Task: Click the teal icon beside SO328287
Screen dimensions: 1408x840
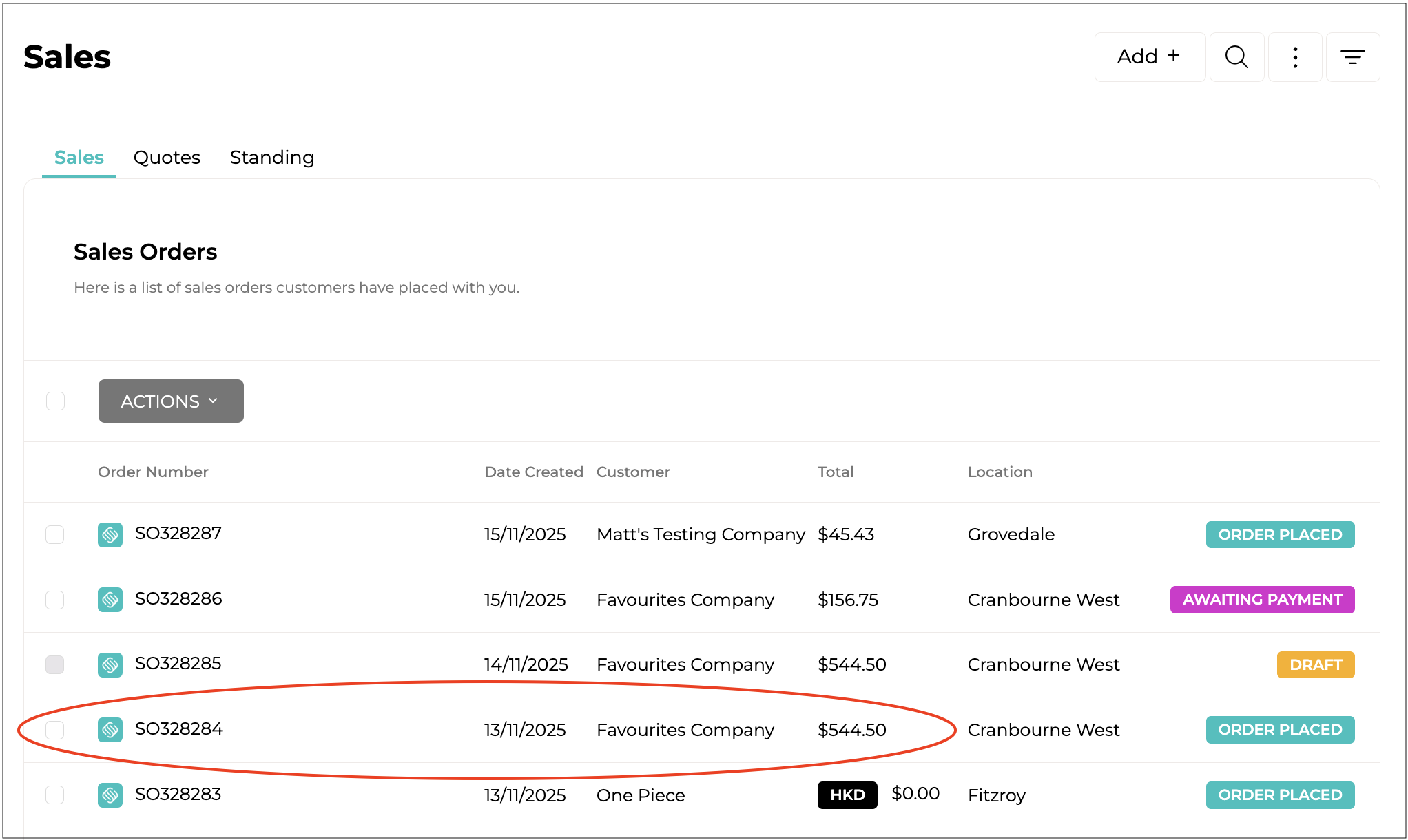Action: coord(110,535)
